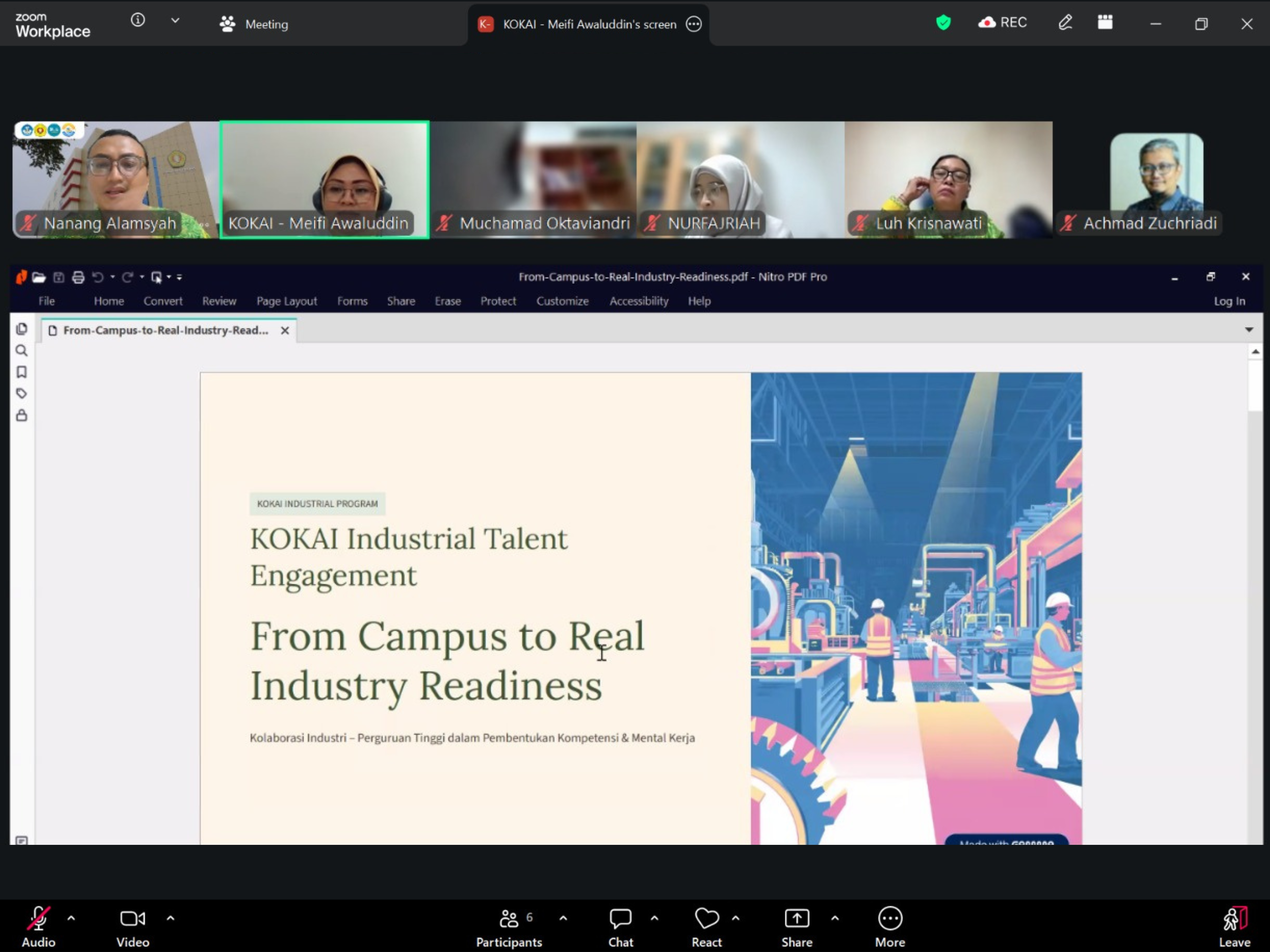Click the green encryption shield icon
This screenshot has height=952, width=1270.
(943, 23)
